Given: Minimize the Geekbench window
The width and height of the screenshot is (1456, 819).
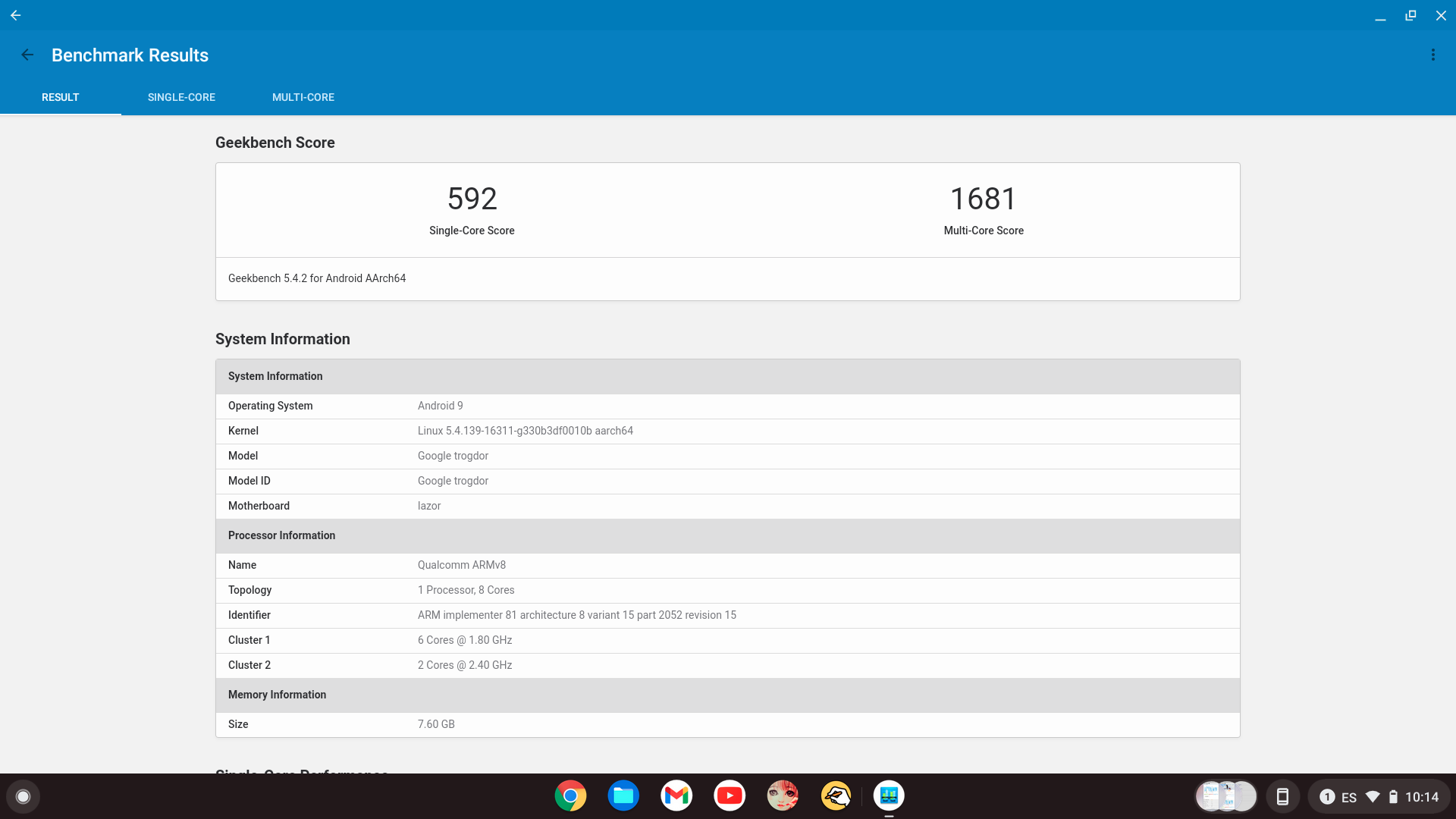Looking at the screenshot, I should (1380, 15).
